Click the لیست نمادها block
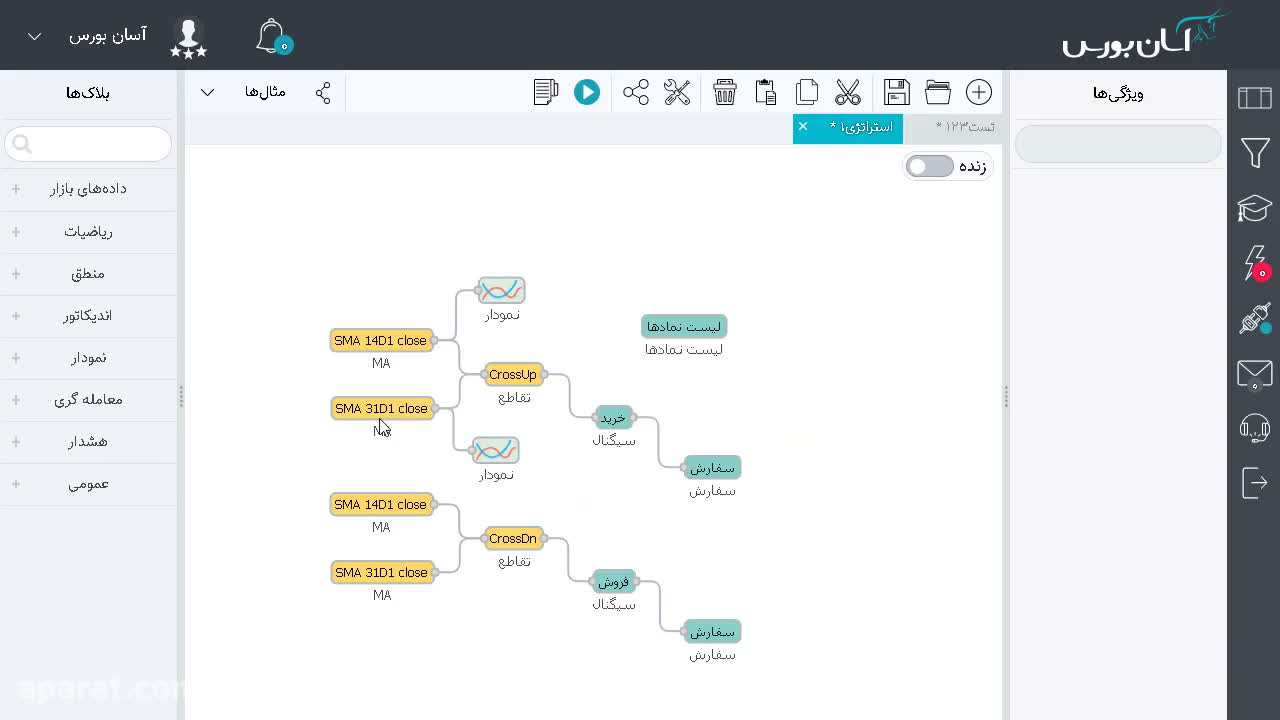 tap(684, 327)
